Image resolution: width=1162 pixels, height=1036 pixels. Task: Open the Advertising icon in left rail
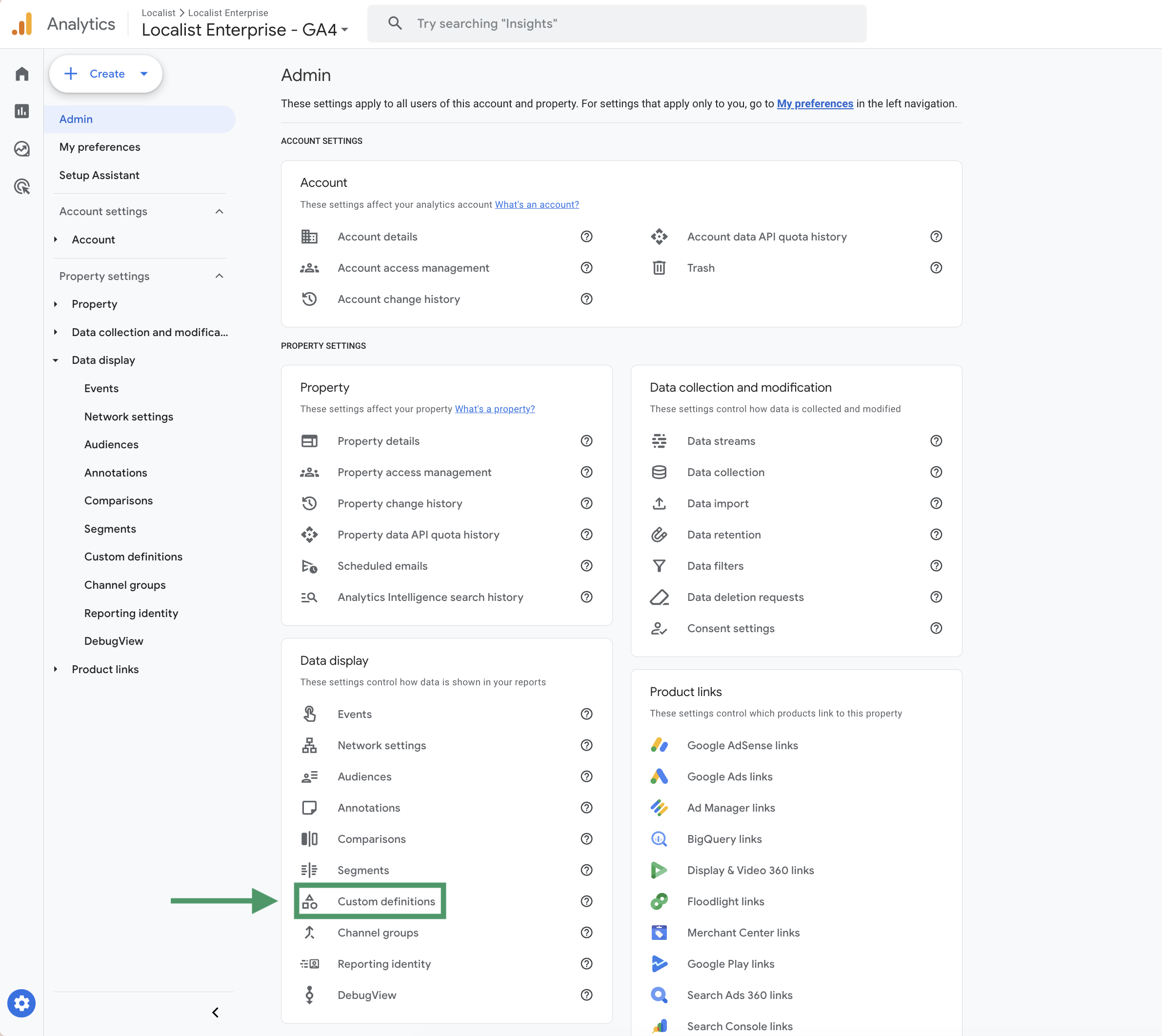[21, 186]
